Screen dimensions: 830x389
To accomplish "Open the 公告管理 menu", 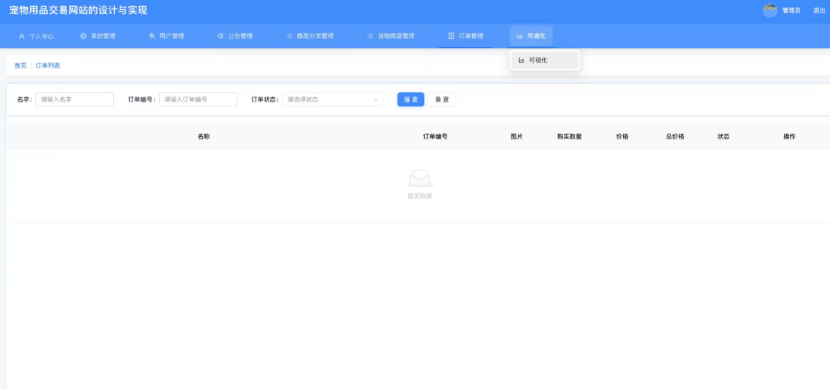I will tap(234, 36).
